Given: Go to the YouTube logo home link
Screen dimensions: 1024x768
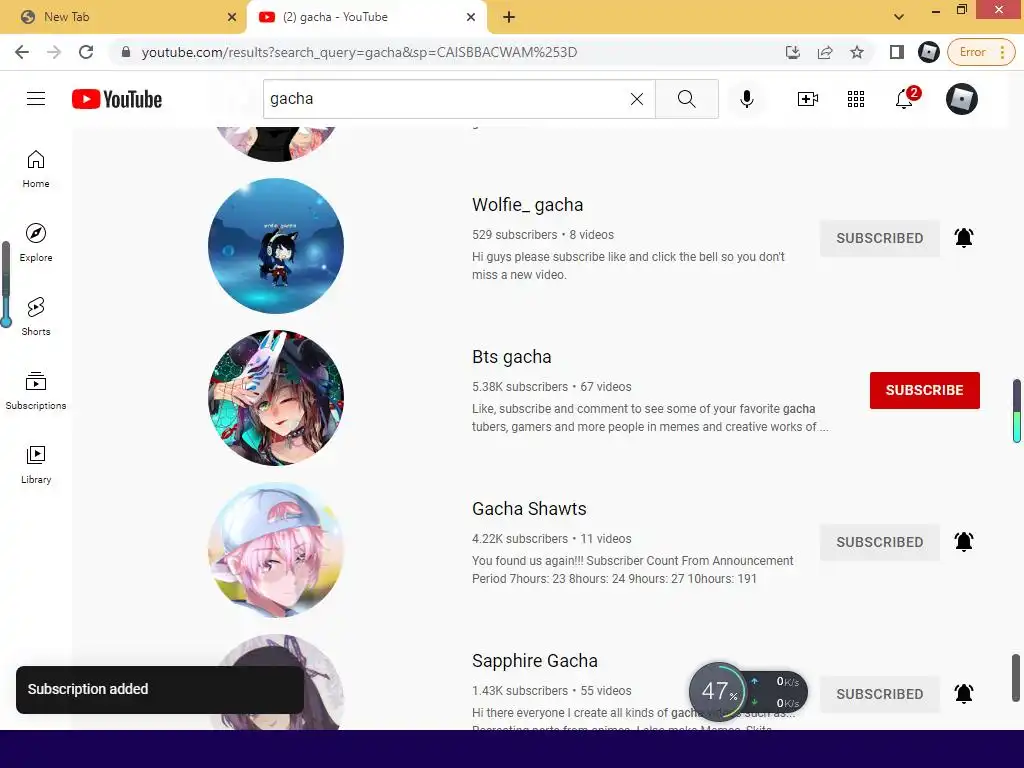Looking at the screenshot, I should (117, 99).
